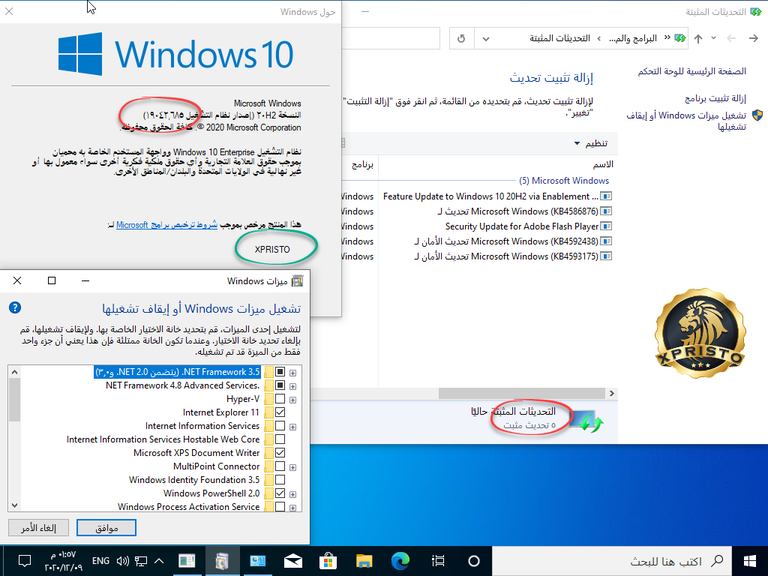
Task: Refresh the installed updates list
Action: pos(461,39)
